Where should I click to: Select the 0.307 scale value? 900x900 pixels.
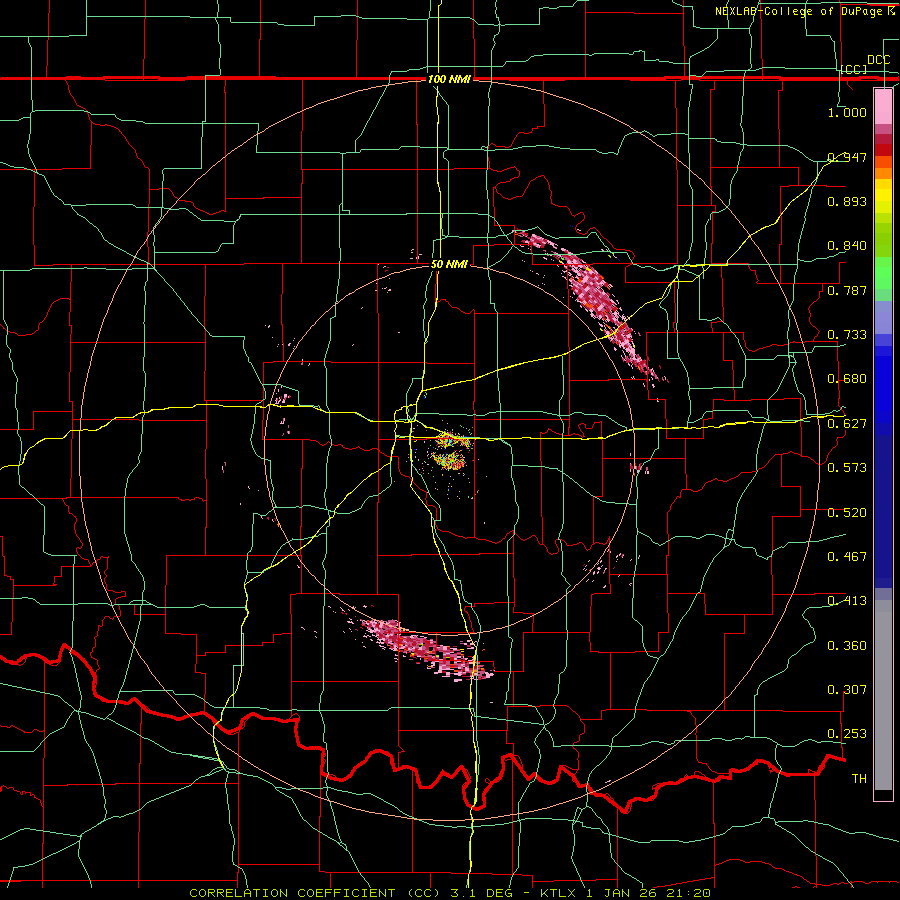point(847,690)
